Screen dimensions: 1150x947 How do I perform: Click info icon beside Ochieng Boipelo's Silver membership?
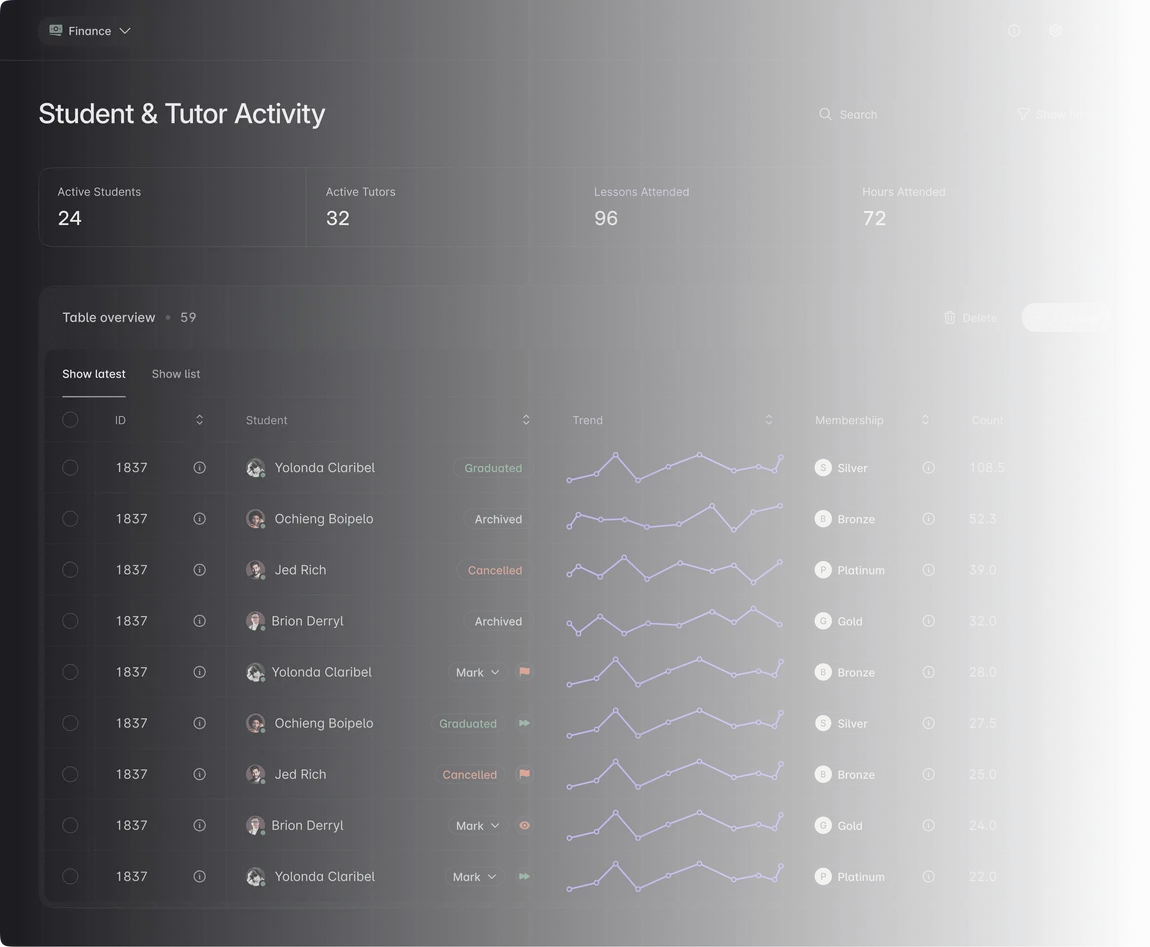pos(929,723)
